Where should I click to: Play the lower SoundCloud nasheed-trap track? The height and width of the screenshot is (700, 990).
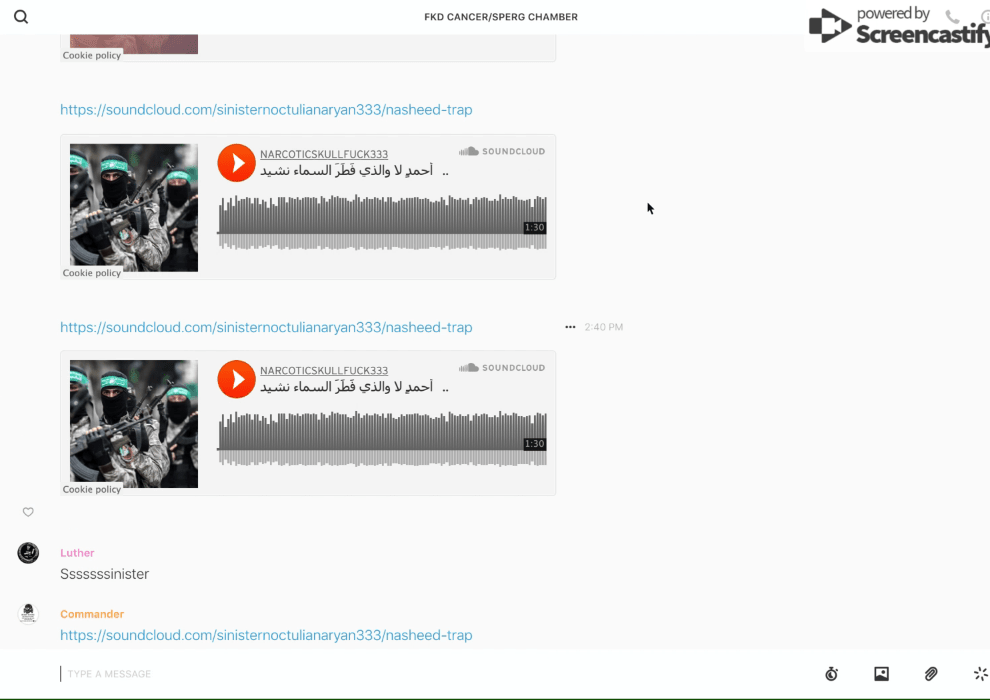click(237, 379)
